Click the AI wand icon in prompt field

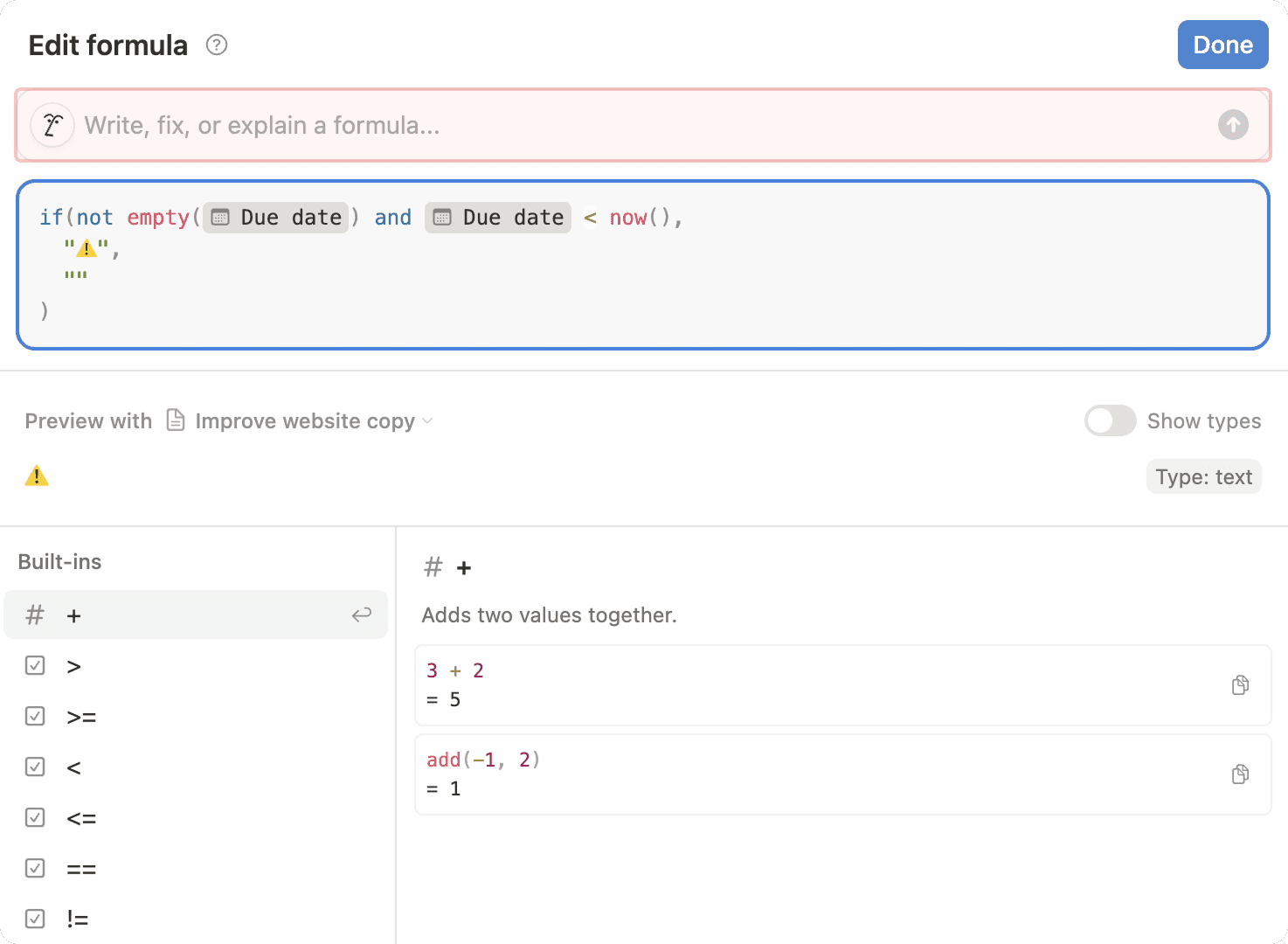52,125
